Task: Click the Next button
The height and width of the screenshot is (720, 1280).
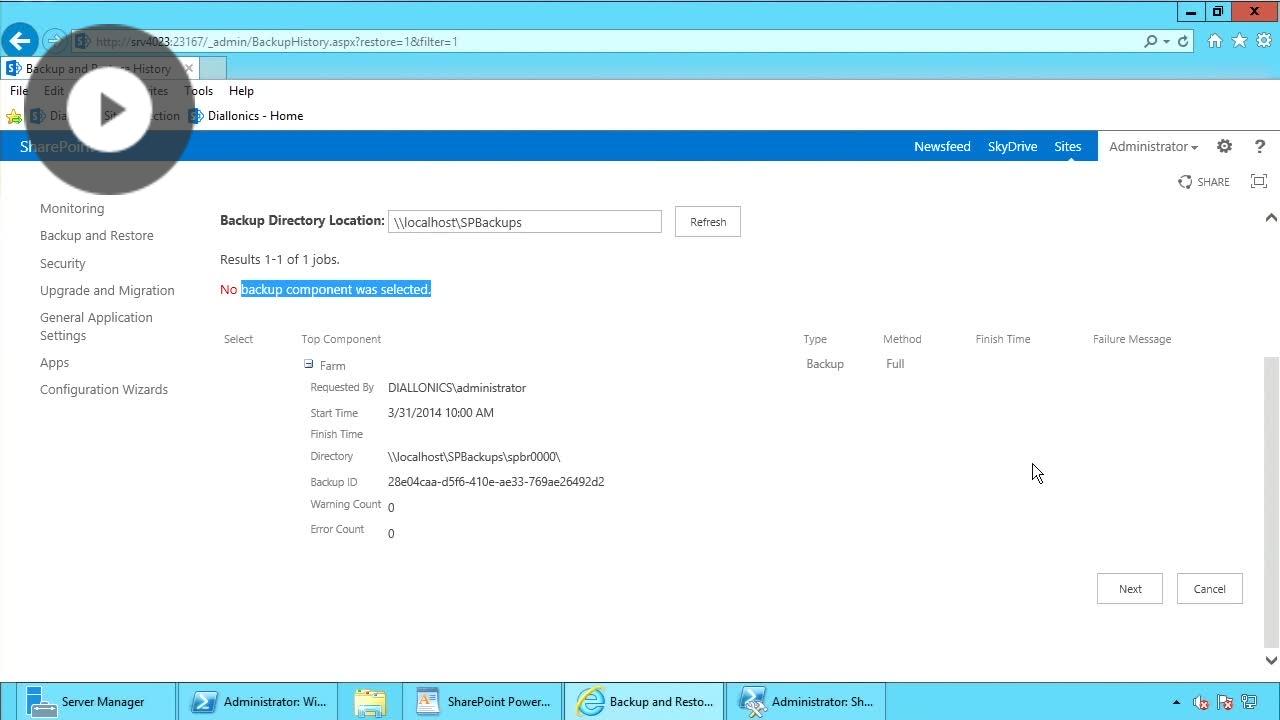Action: pyautogui.click(x=1129, y=588)
